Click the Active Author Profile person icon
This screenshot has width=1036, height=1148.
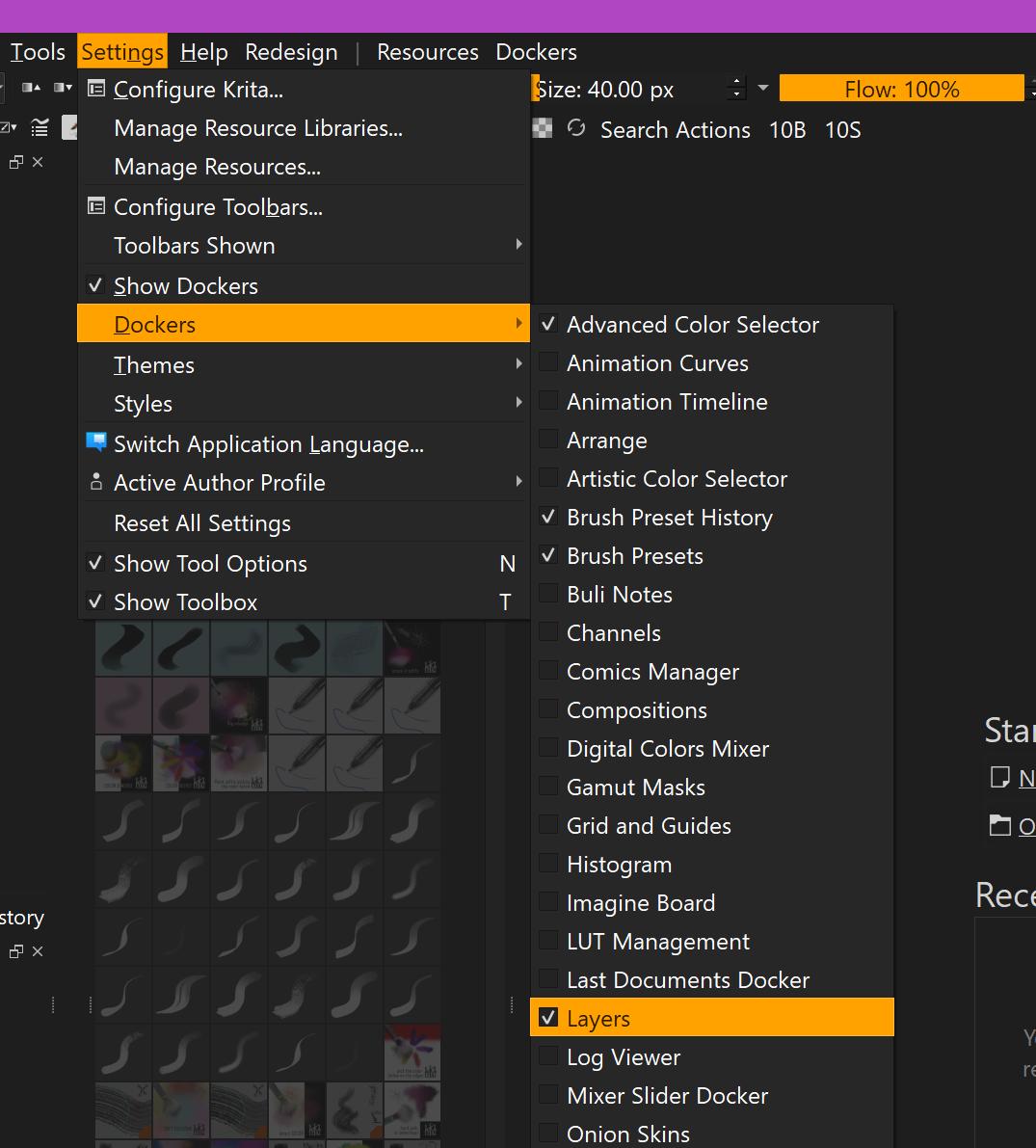point(96,482)
